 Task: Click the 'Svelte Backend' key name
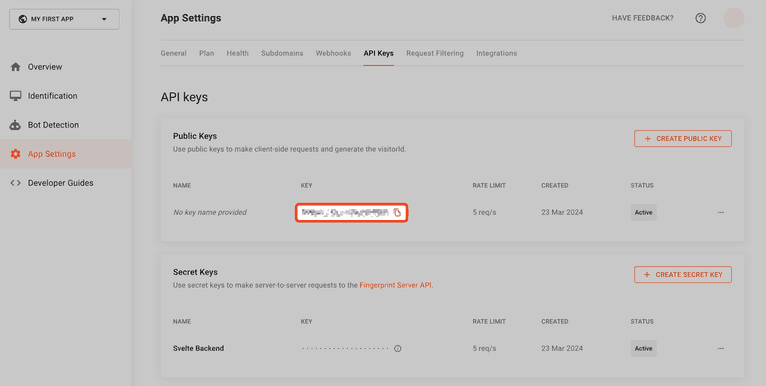[198, 348]
